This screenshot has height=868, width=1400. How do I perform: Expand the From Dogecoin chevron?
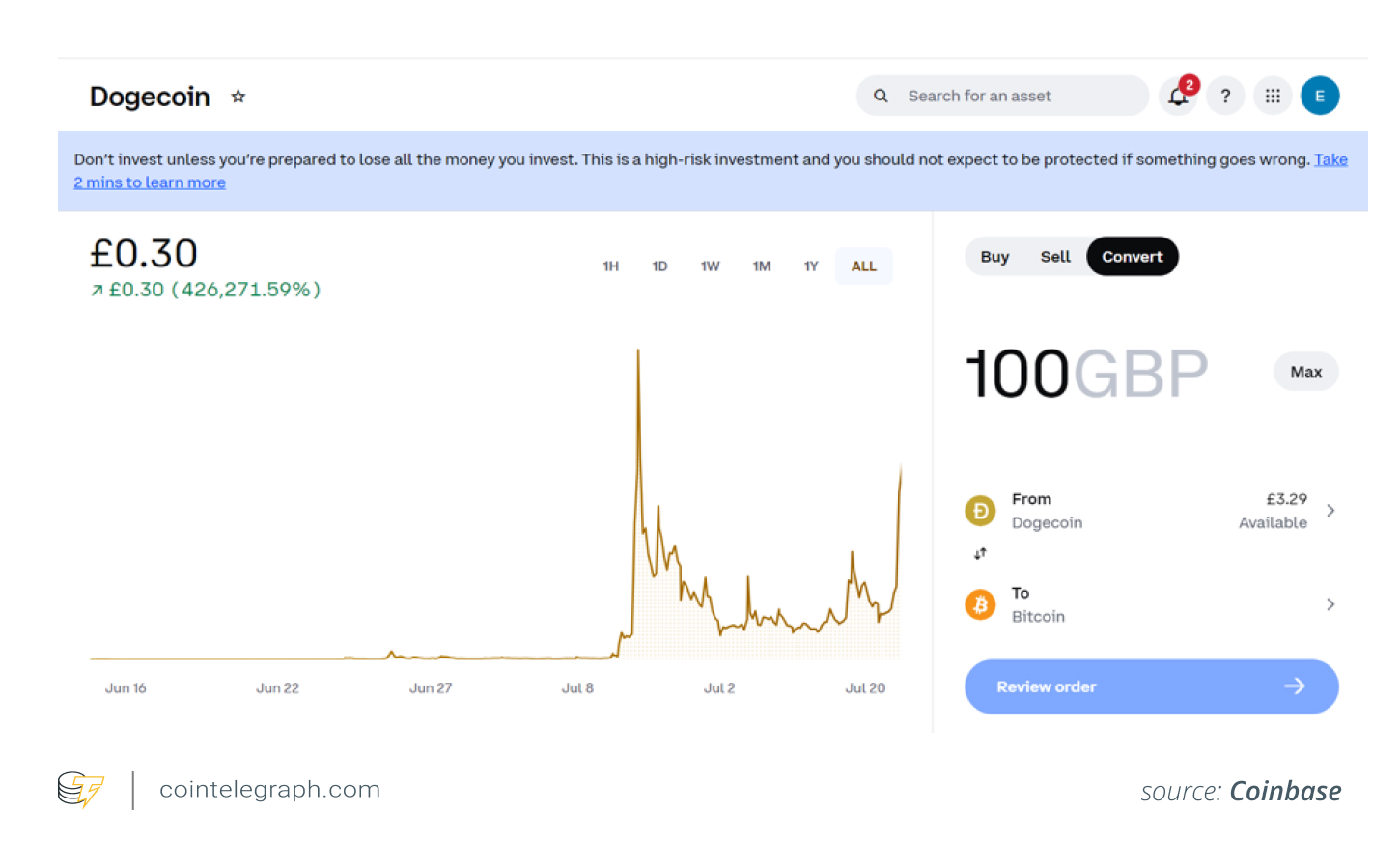point(1330,511)
